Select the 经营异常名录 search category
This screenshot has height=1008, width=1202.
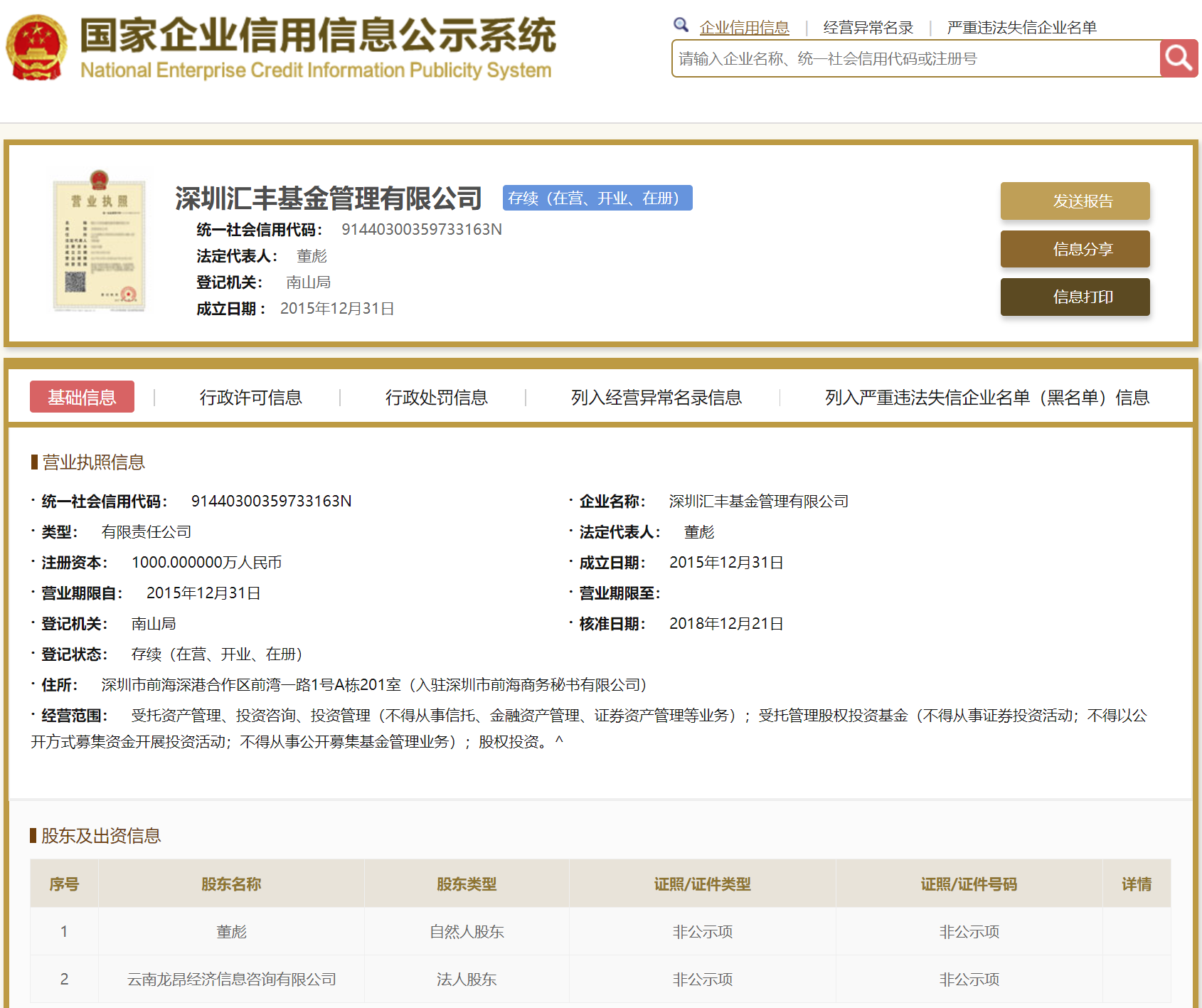click(868, 28)
